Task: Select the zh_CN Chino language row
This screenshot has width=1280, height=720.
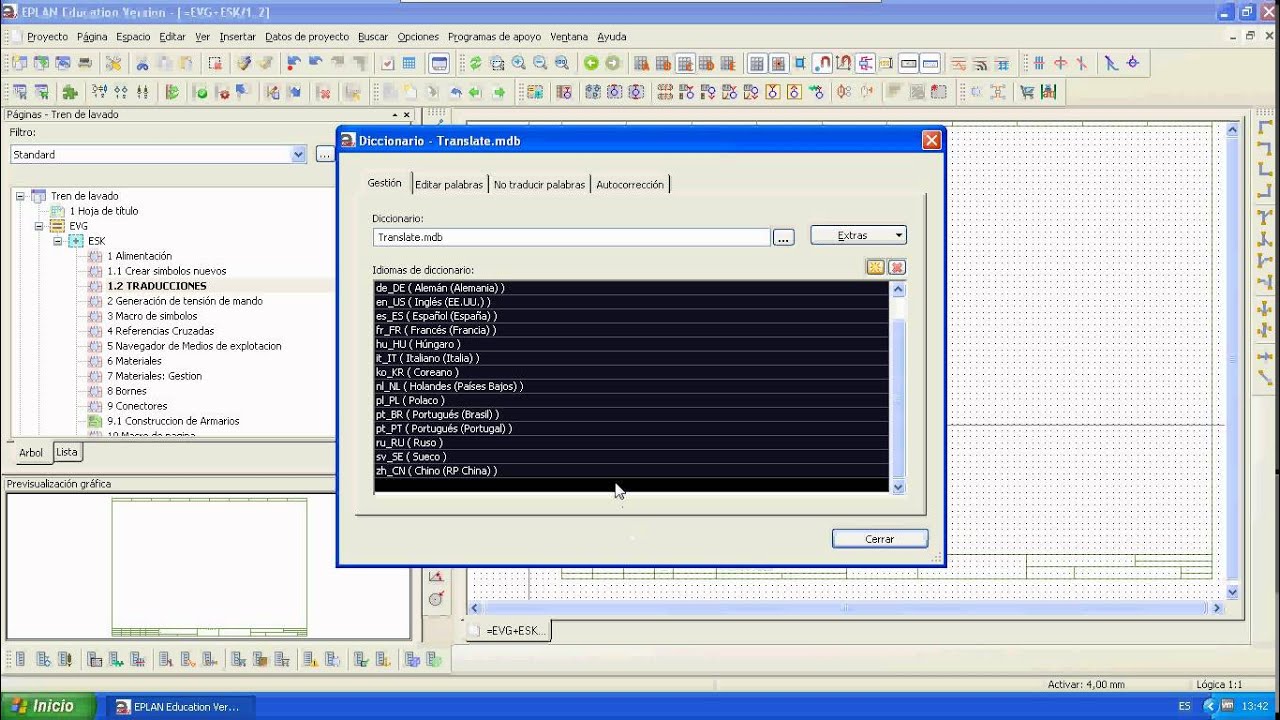Action: click(631, 471)
